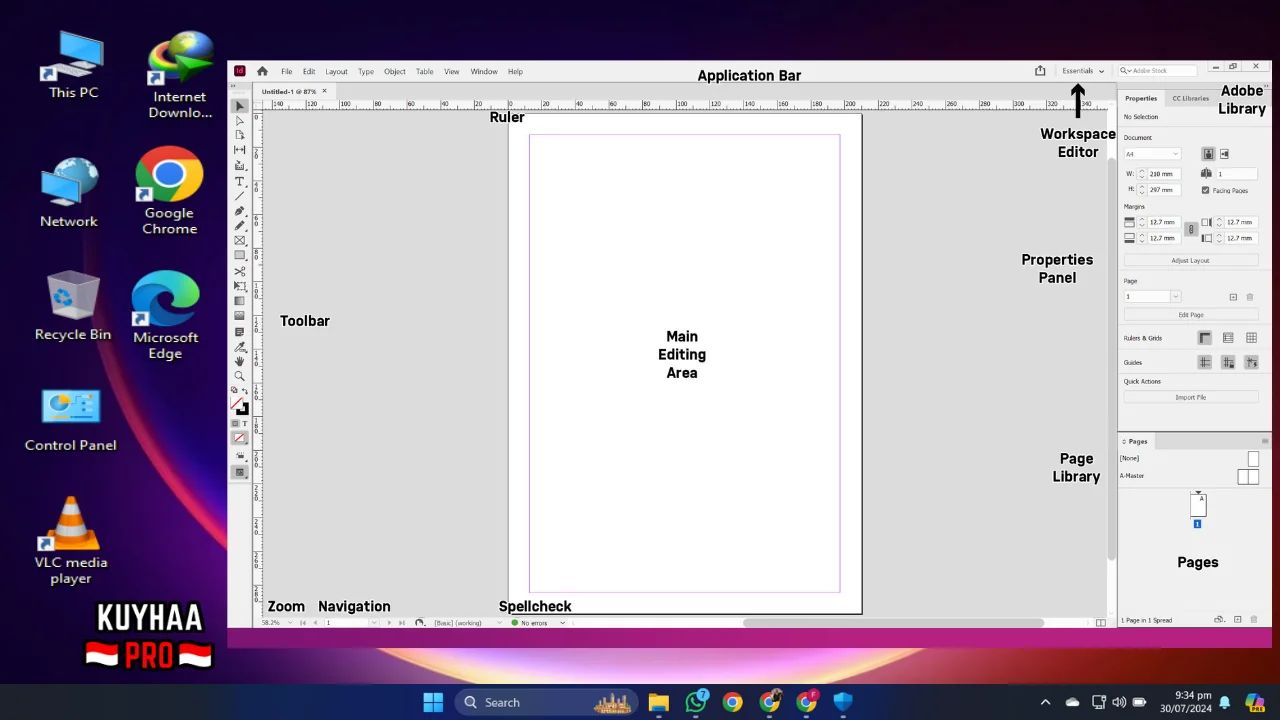Open the Essentials workspace dropdown
Viewport: 1280px width, 720px height.
(1083, 71)
